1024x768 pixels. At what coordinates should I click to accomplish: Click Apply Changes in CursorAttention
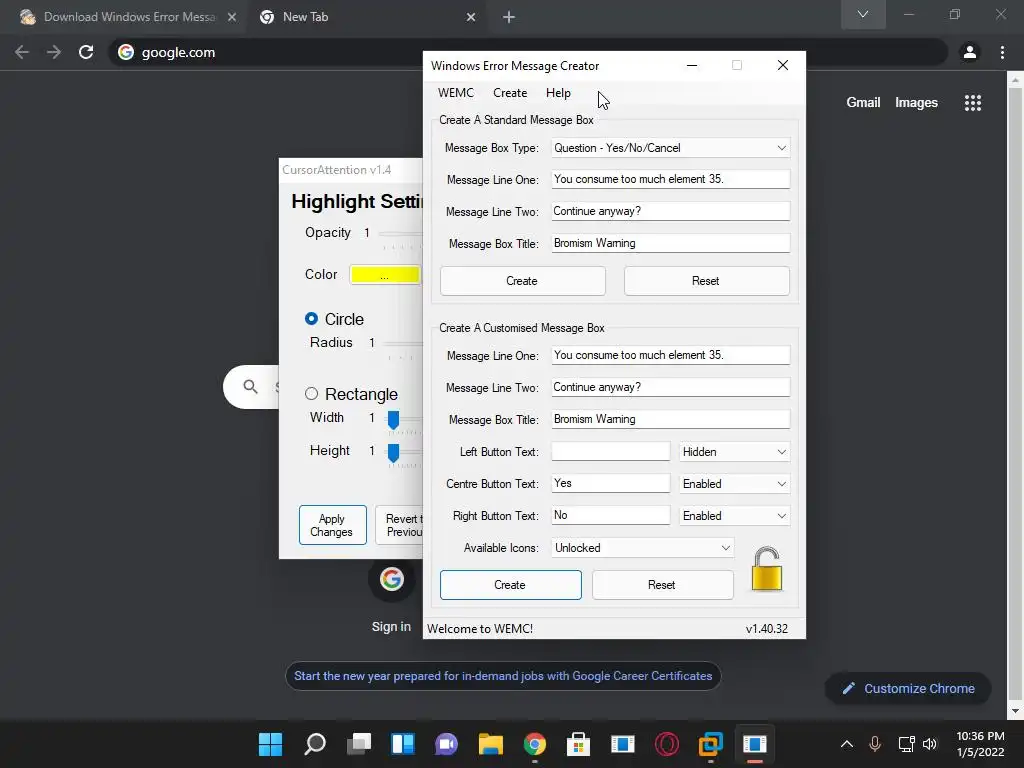coord(332,525)
